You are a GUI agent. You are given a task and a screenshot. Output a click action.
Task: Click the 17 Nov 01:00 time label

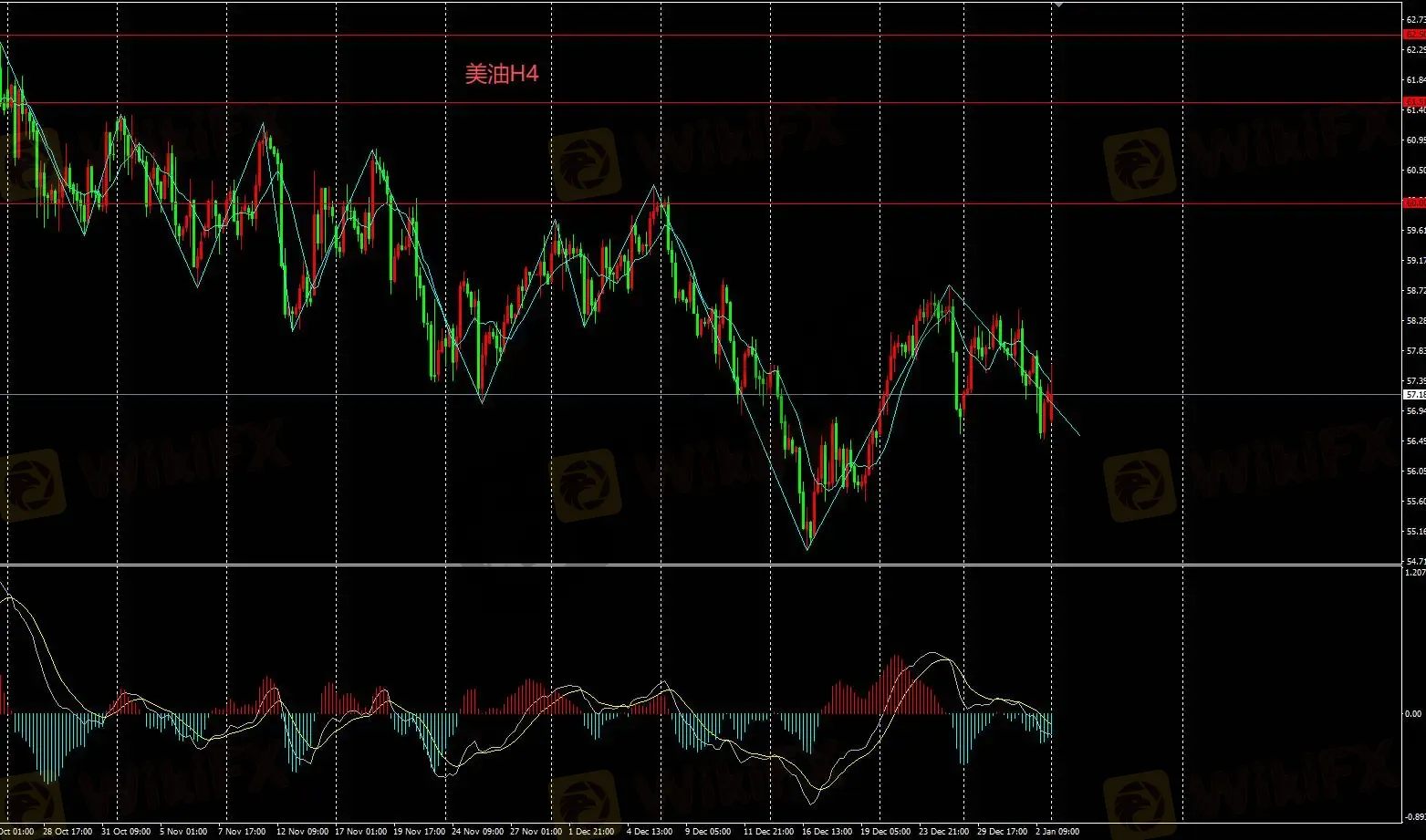coord(360,832)
